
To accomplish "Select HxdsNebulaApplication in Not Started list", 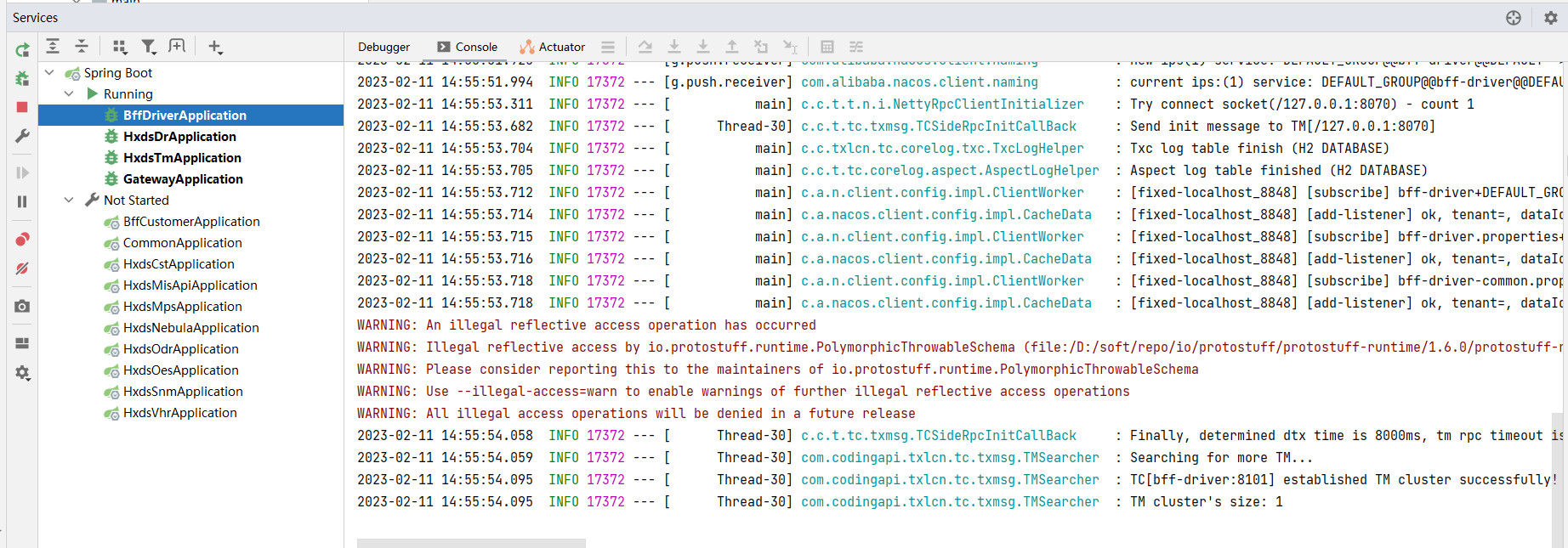I will pyautogui.click(x=190, y=328).
